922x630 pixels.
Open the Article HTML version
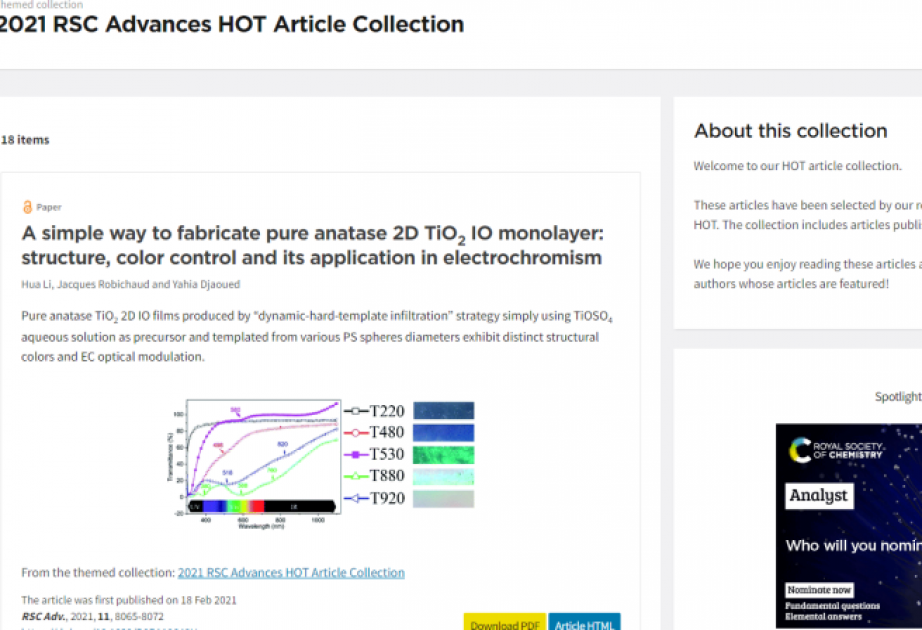pyautogui.click(x=584, y=623)
